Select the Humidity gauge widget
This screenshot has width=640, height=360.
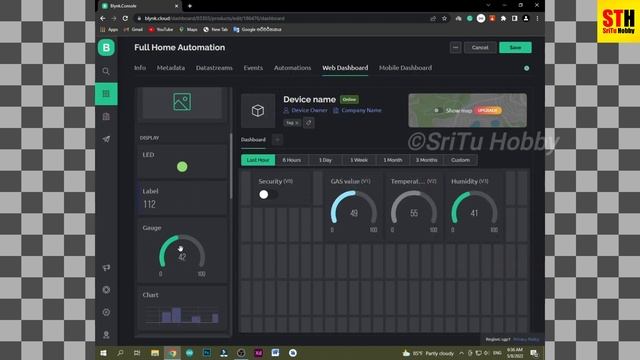click(x=474, y=207)
